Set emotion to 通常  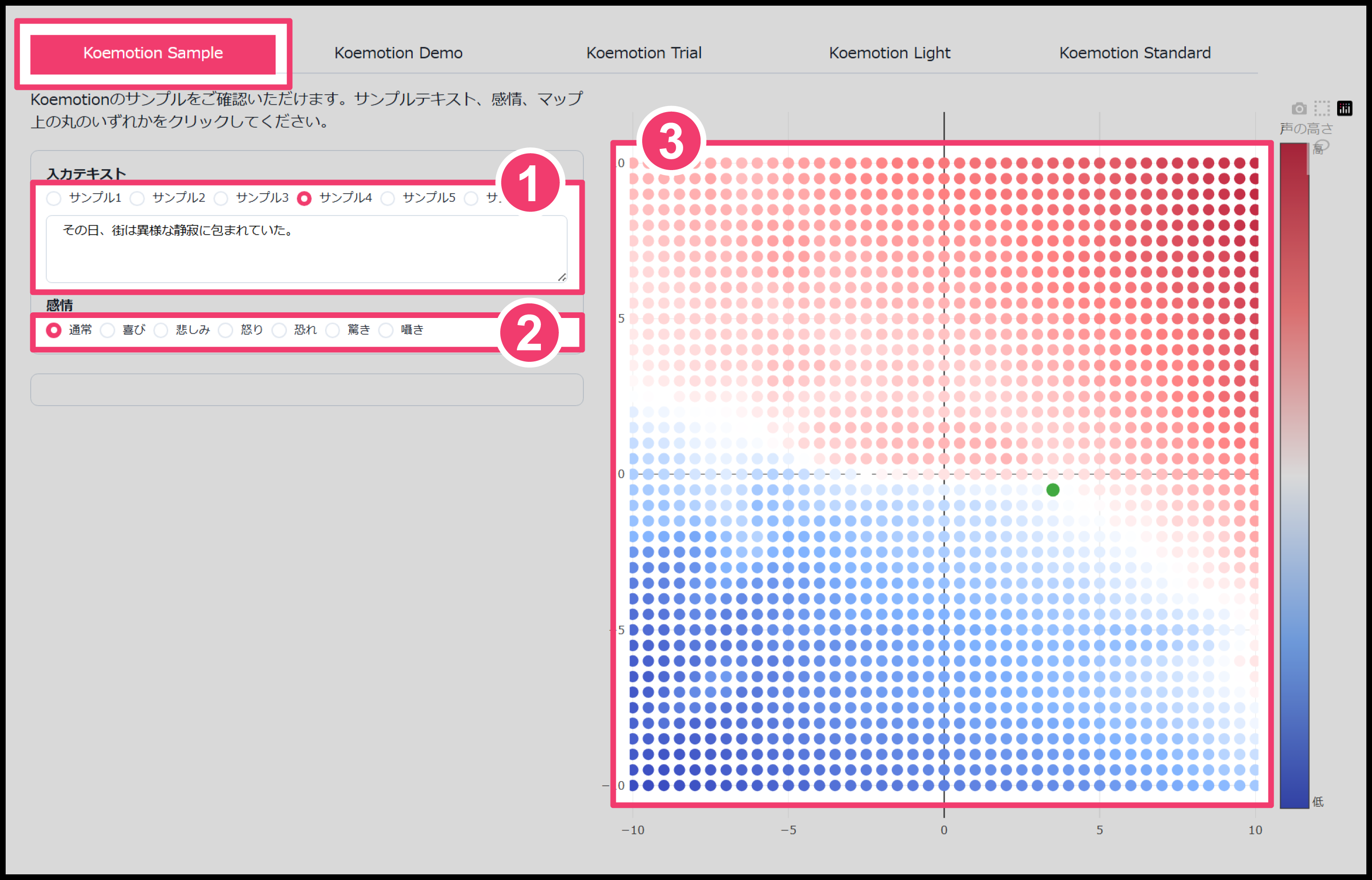coord(54,330)
